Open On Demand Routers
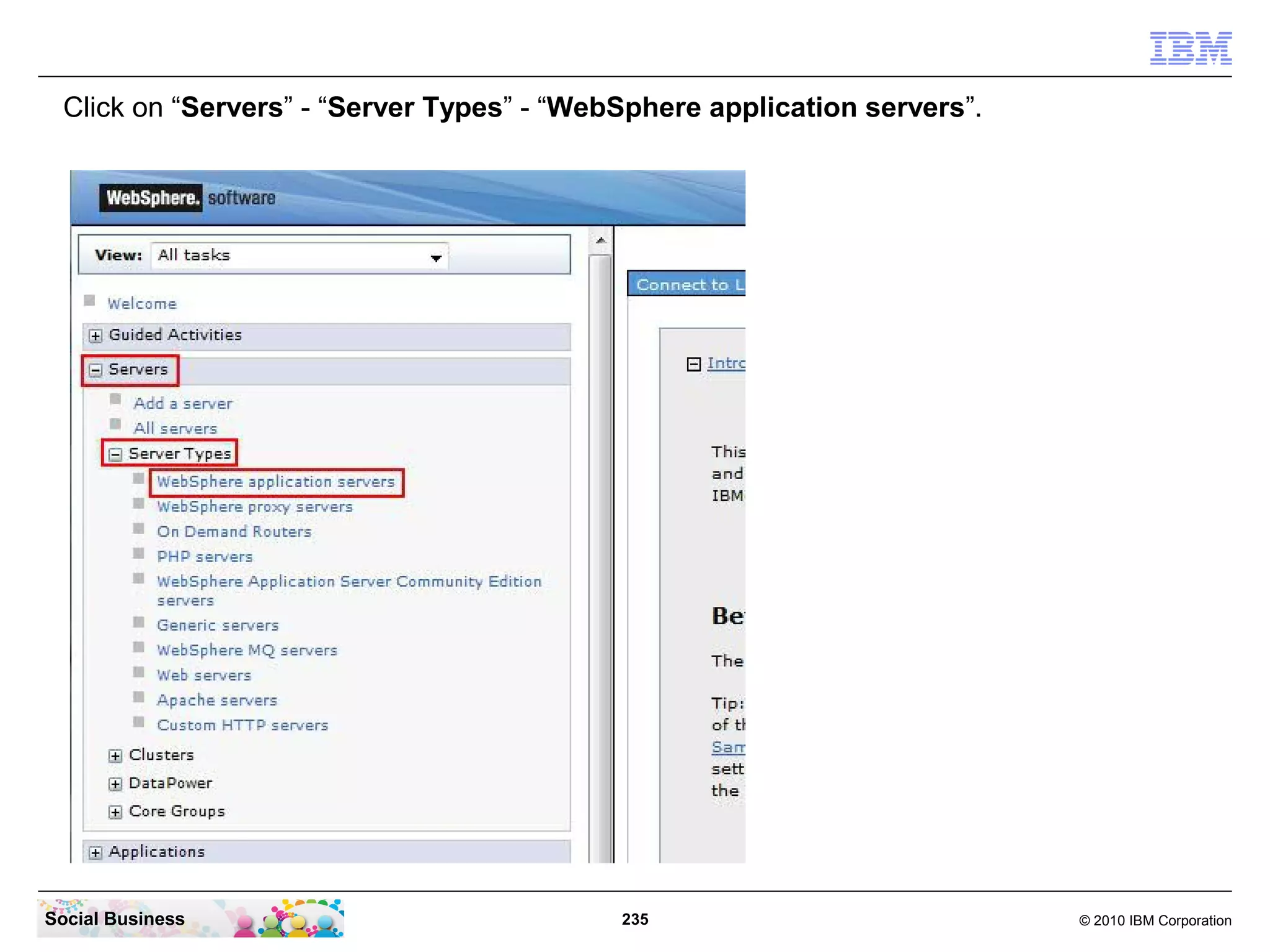This screenshot has height=952, width=1270. pos(234,532)
